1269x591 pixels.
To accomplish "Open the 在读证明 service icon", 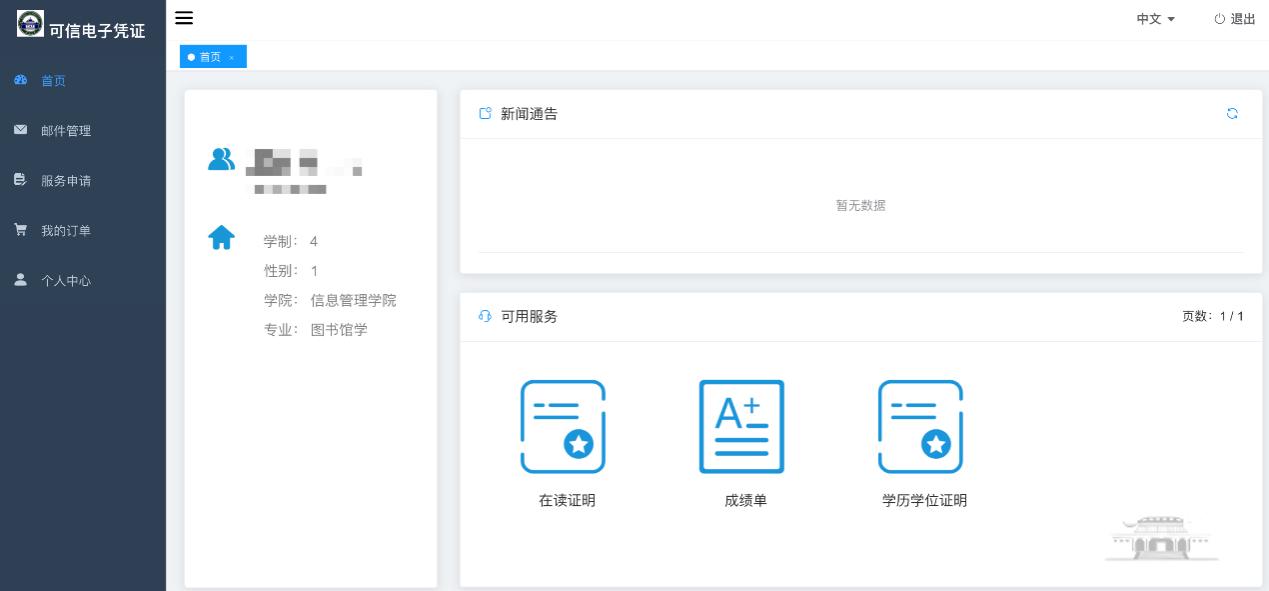I will (563, 427).
